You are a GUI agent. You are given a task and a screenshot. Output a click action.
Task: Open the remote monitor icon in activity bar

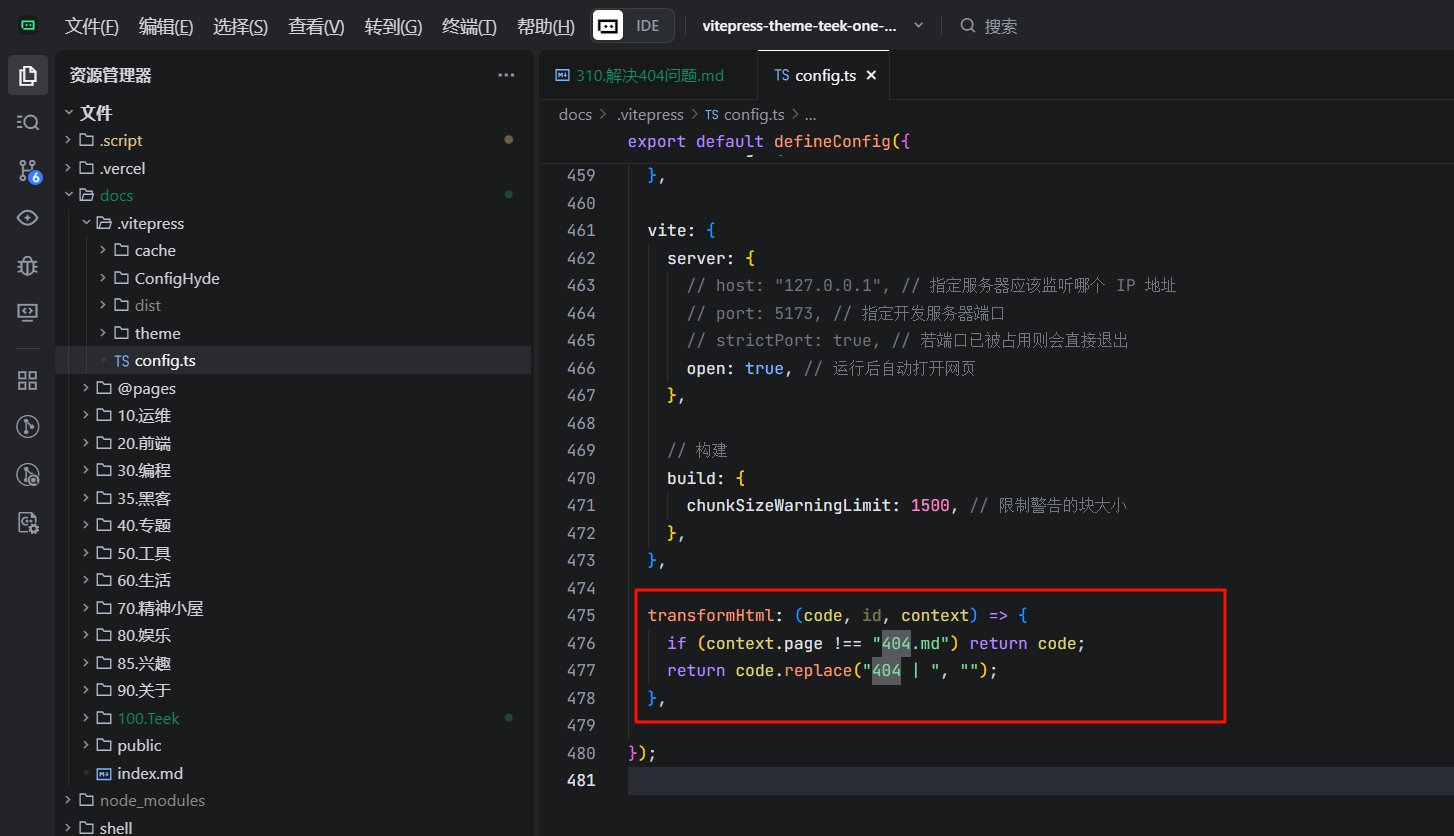pos(28,313)
